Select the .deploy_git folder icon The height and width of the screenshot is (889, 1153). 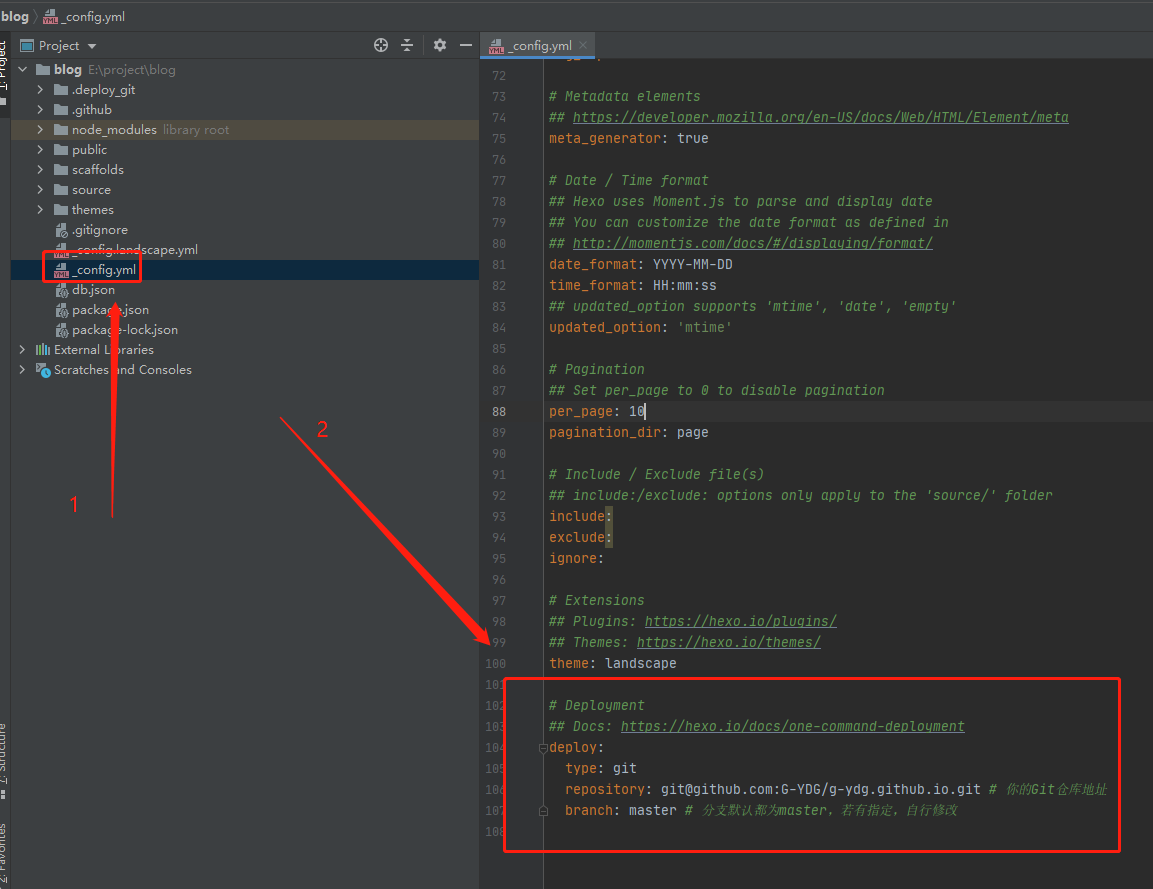pyautogui.click(x=61, y=90)
